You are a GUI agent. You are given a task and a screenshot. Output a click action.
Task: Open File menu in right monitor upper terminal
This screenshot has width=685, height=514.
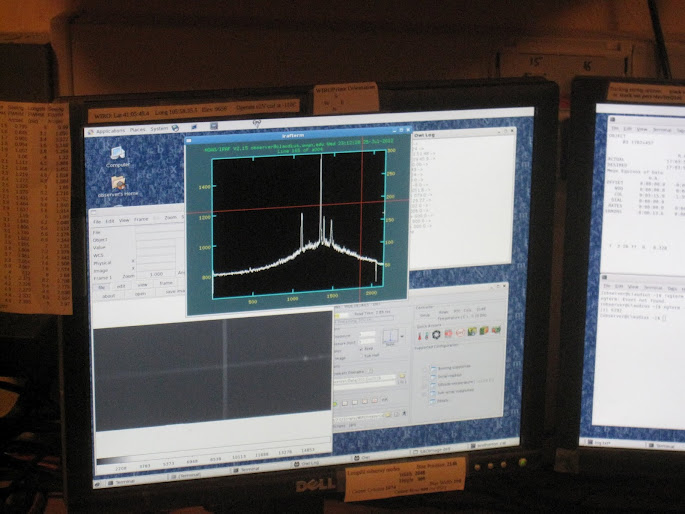click(x=615, y=128)
